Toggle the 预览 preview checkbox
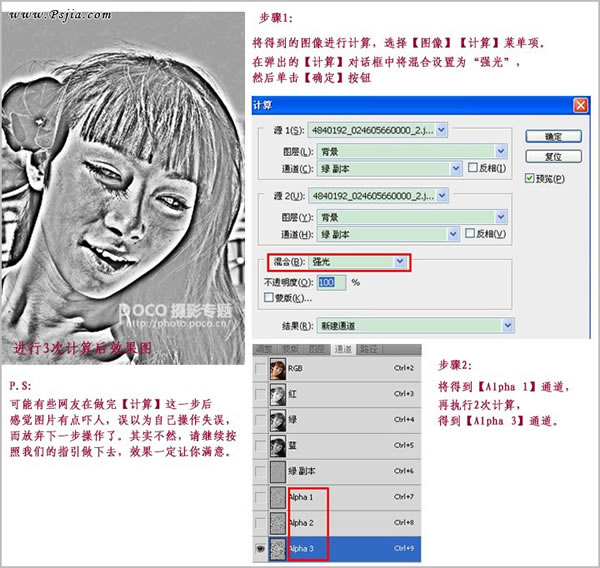 coord(529,178)
